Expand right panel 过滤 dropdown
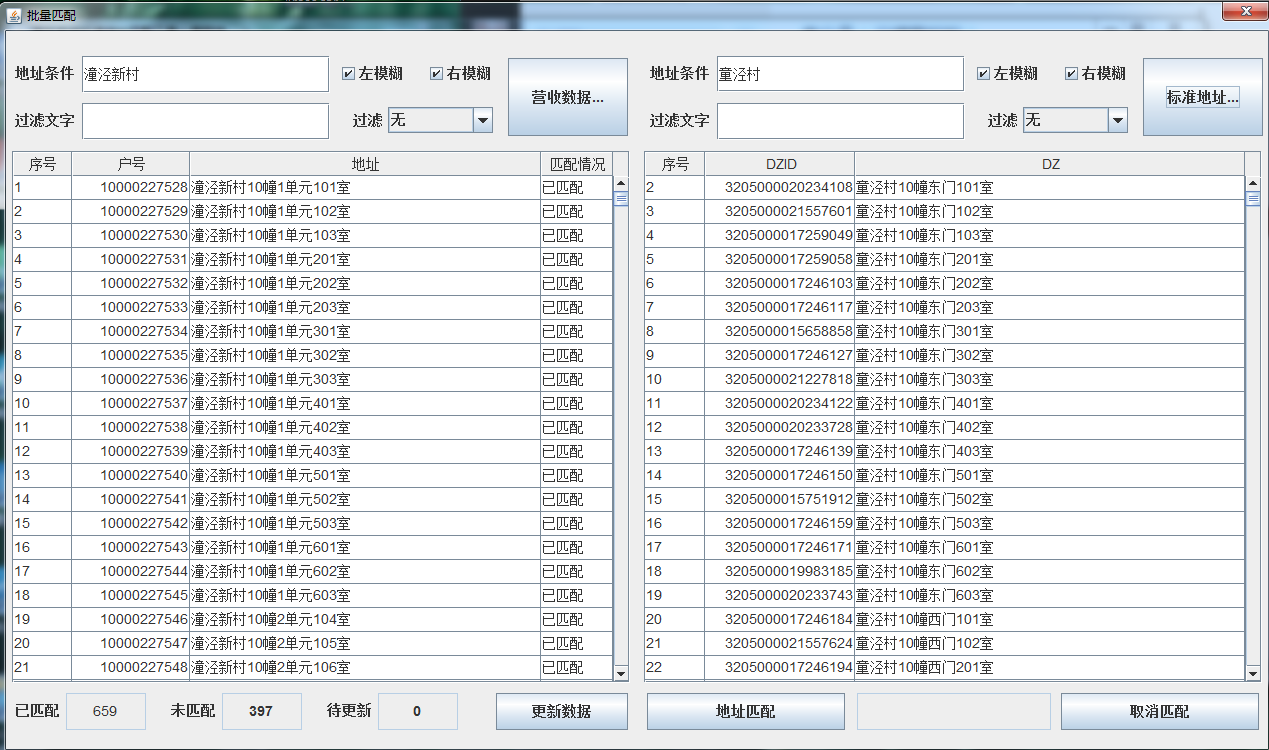The height and width of the screenshot is (750, 1269). click(x=1117, y=120)
